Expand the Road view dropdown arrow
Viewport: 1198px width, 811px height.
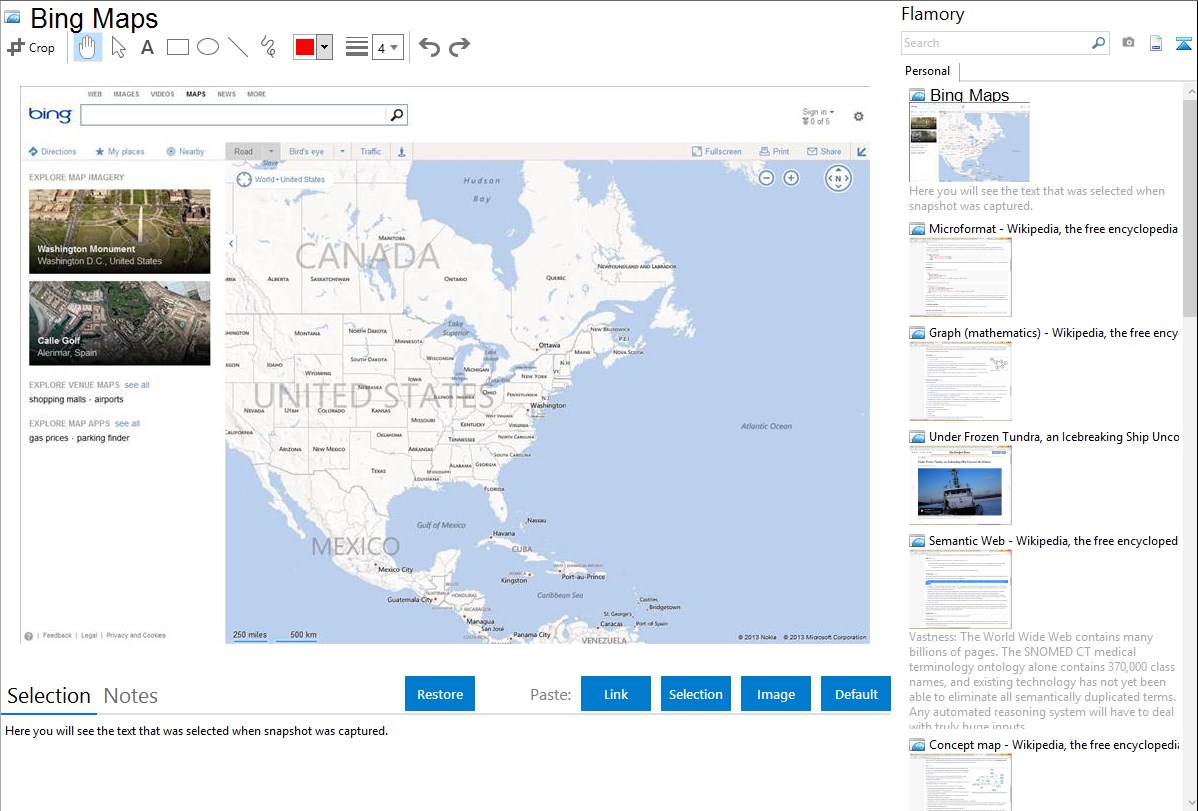click(x=270, y=151)
